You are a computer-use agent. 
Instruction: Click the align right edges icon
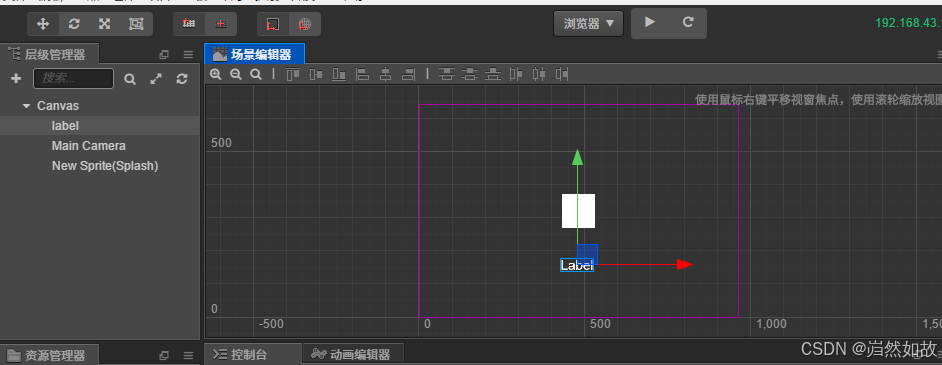click(x=409, y=74)
